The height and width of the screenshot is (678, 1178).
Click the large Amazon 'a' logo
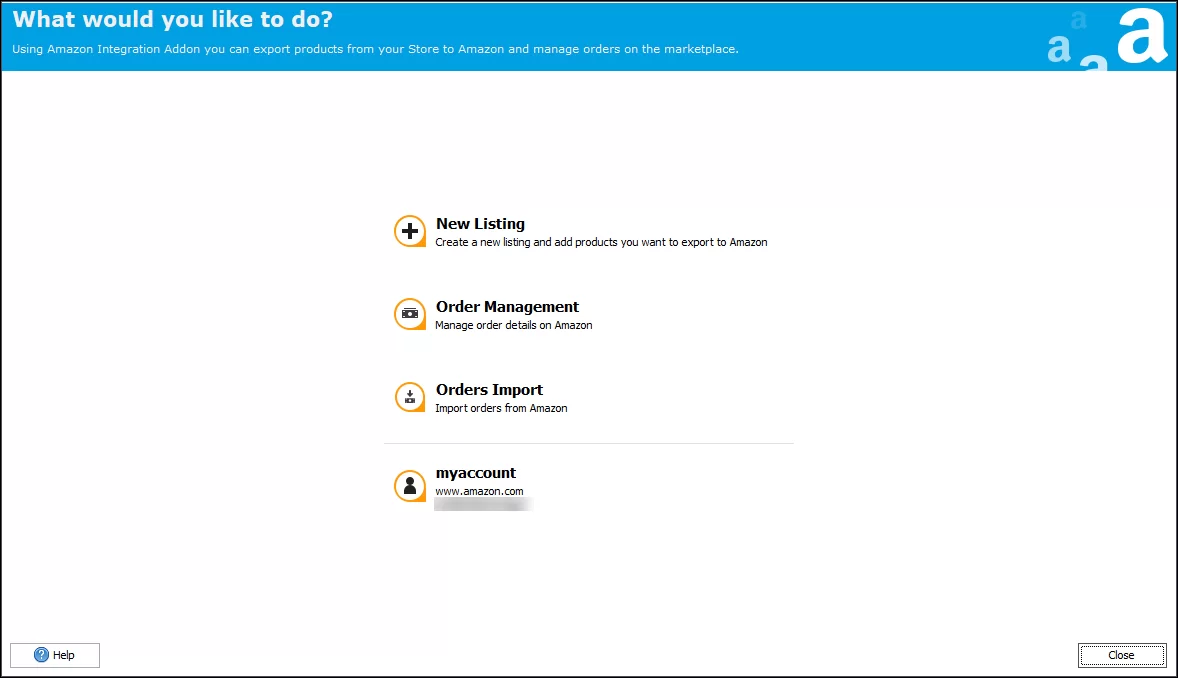click(1141, 37)
